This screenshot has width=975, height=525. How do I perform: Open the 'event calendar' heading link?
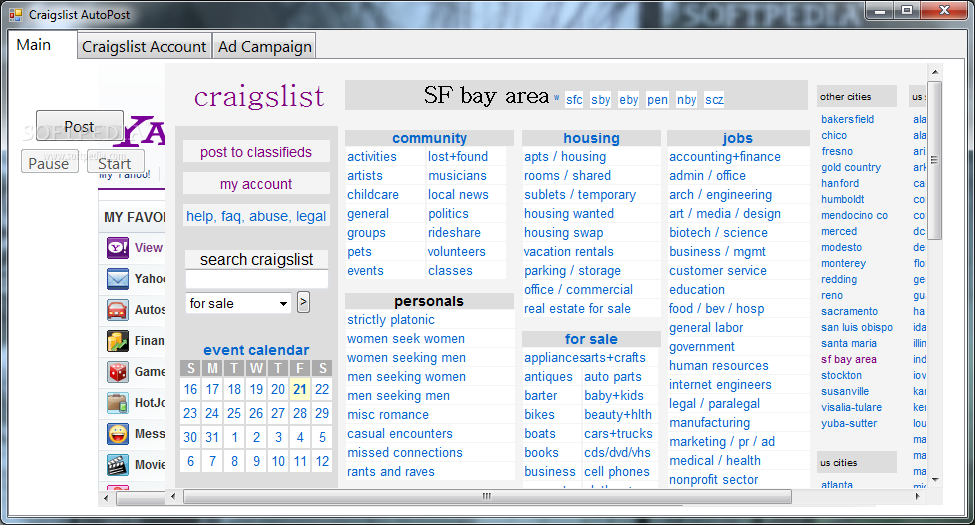[x=256, y=350]
